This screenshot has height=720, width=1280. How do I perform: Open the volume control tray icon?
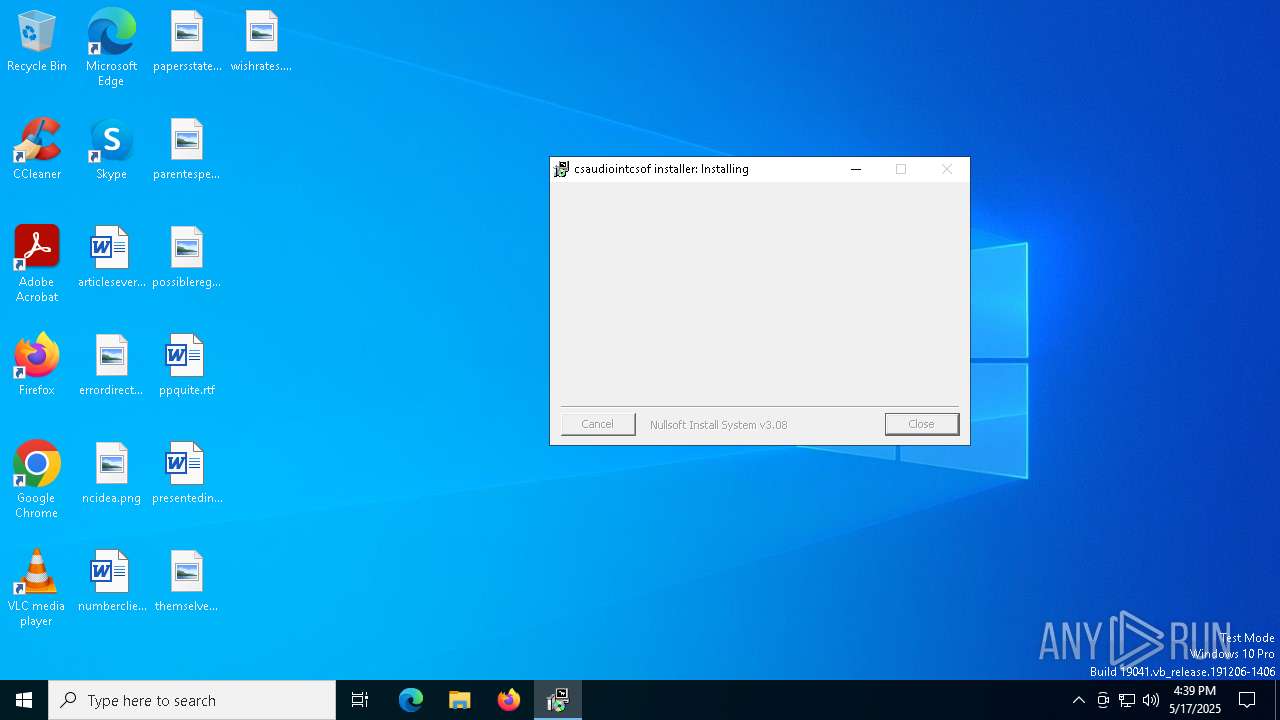[x=1151, y=700]
